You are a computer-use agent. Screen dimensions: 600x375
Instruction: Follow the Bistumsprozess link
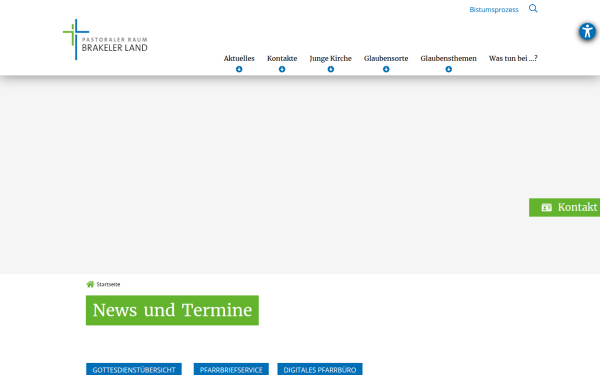(494, 10)
